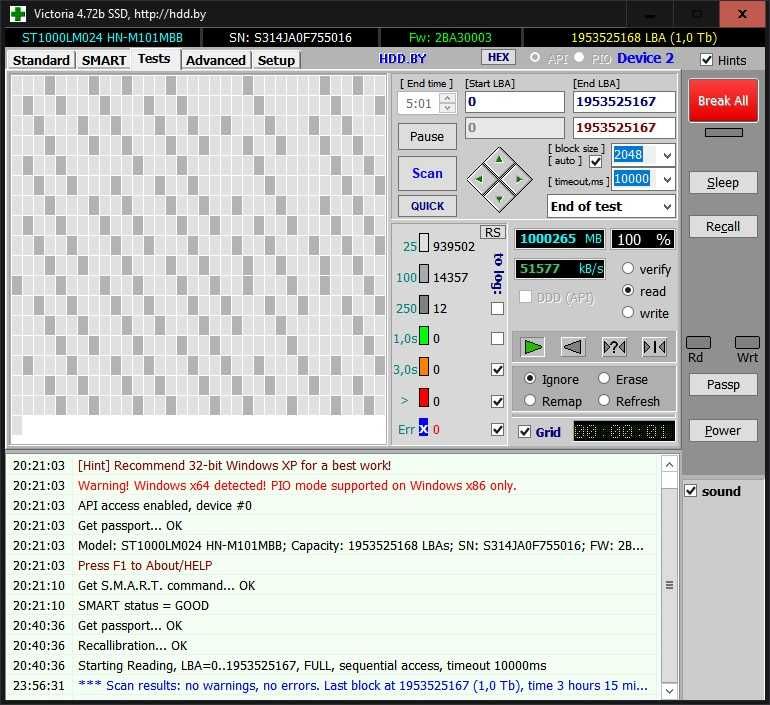Click the right arrow in navigation diamond
Viewport: 770px width, 705px height.
pyautogui.click(x=519, y=179)
